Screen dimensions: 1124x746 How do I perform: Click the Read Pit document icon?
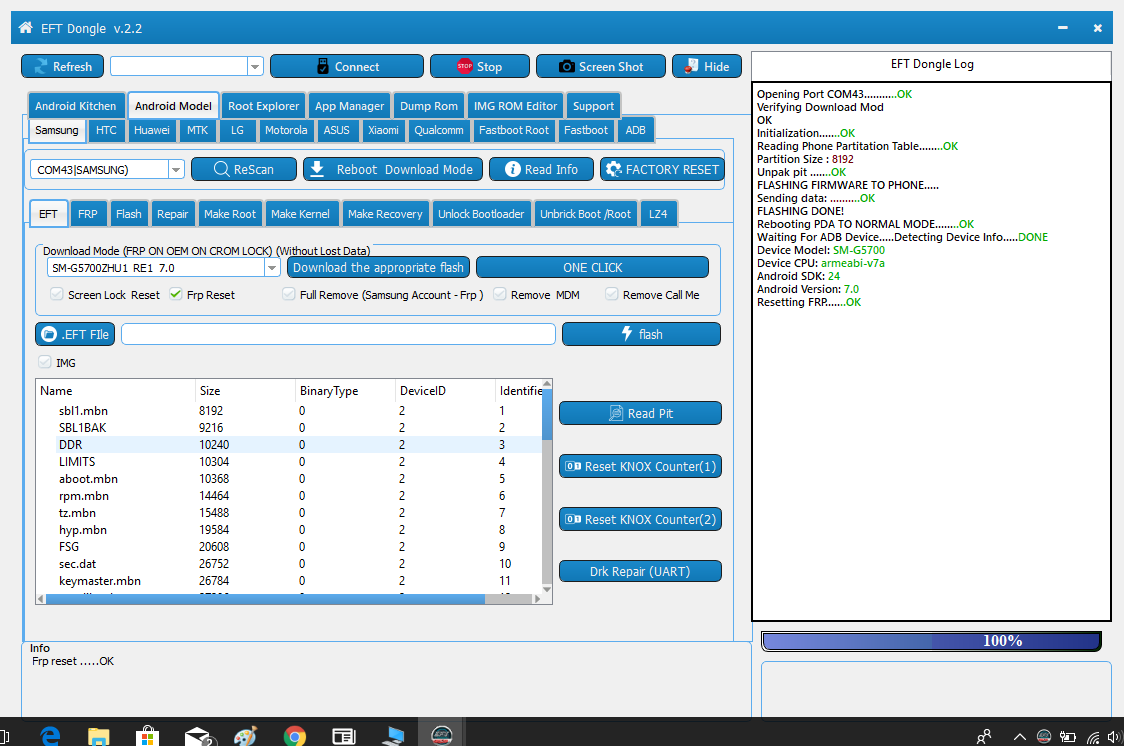coord(616,413)
